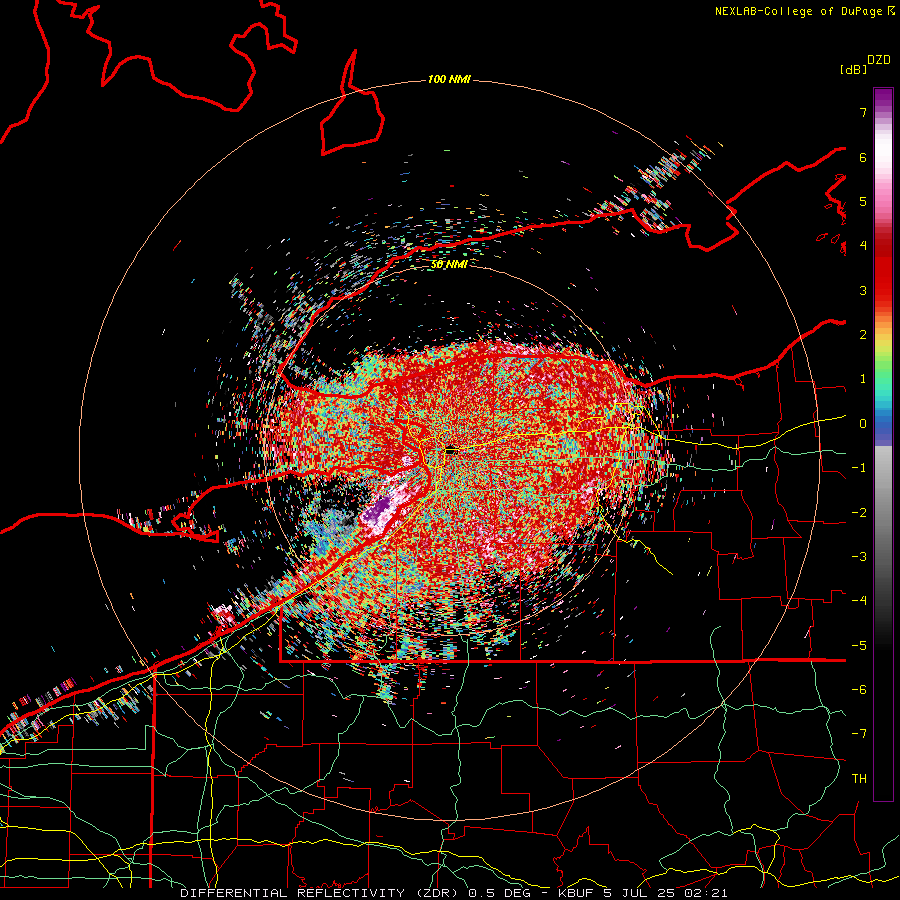
Task: Click the -4 value on the color scale
Action: tap(859, 601)
